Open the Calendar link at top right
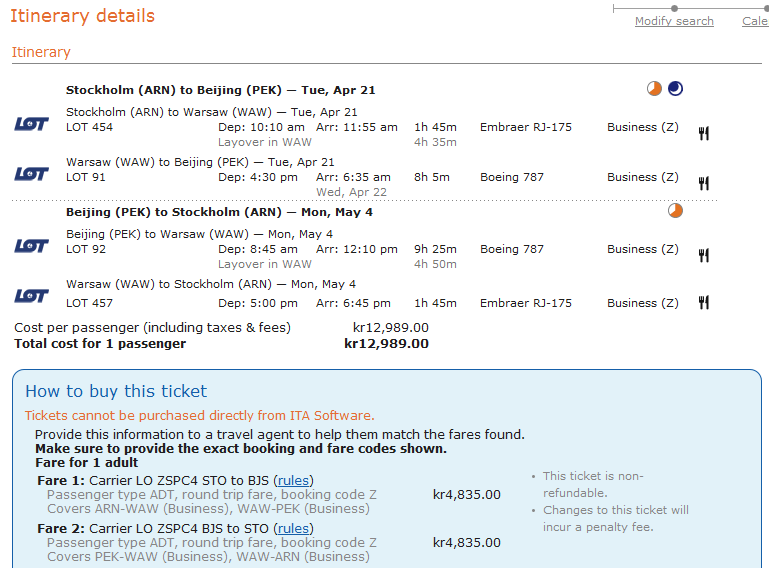Image resolution: width=769 pixels, height=568 pixels. (x=755, y=21)
